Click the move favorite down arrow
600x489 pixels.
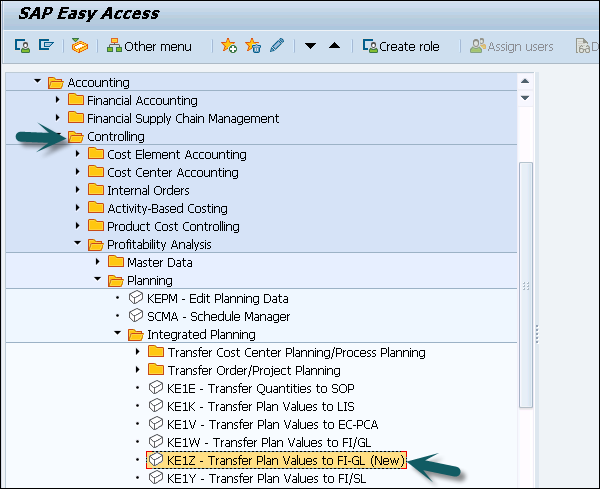pyautogui.click(x=310, y=46)
